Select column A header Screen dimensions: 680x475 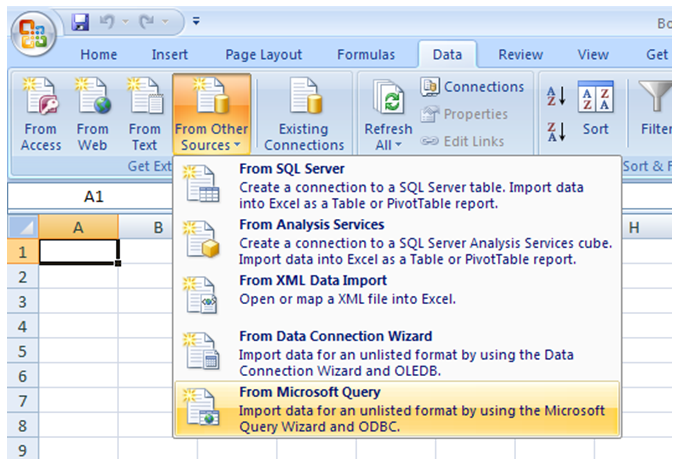pyautogui.click(x=78, y=227)
